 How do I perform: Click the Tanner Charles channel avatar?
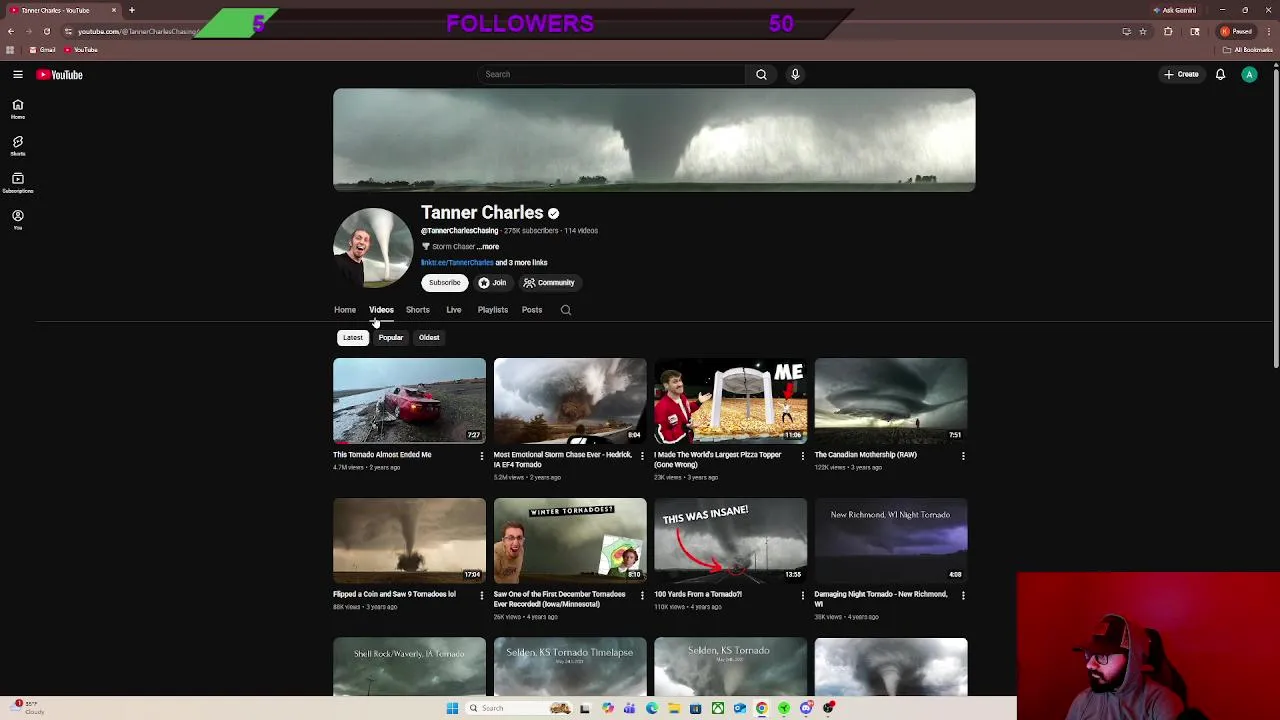pyautogui.click(x=373, y=248)
